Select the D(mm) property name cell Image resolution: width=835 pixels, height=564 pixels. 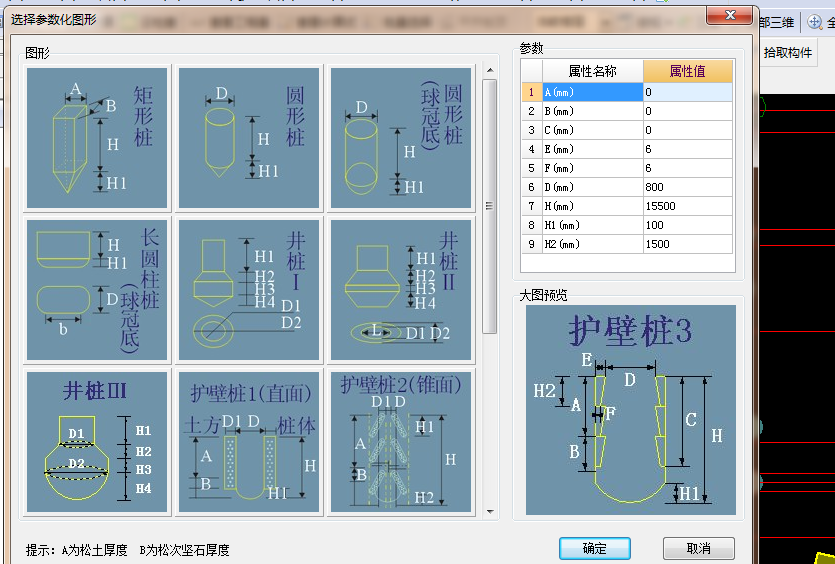593,187
